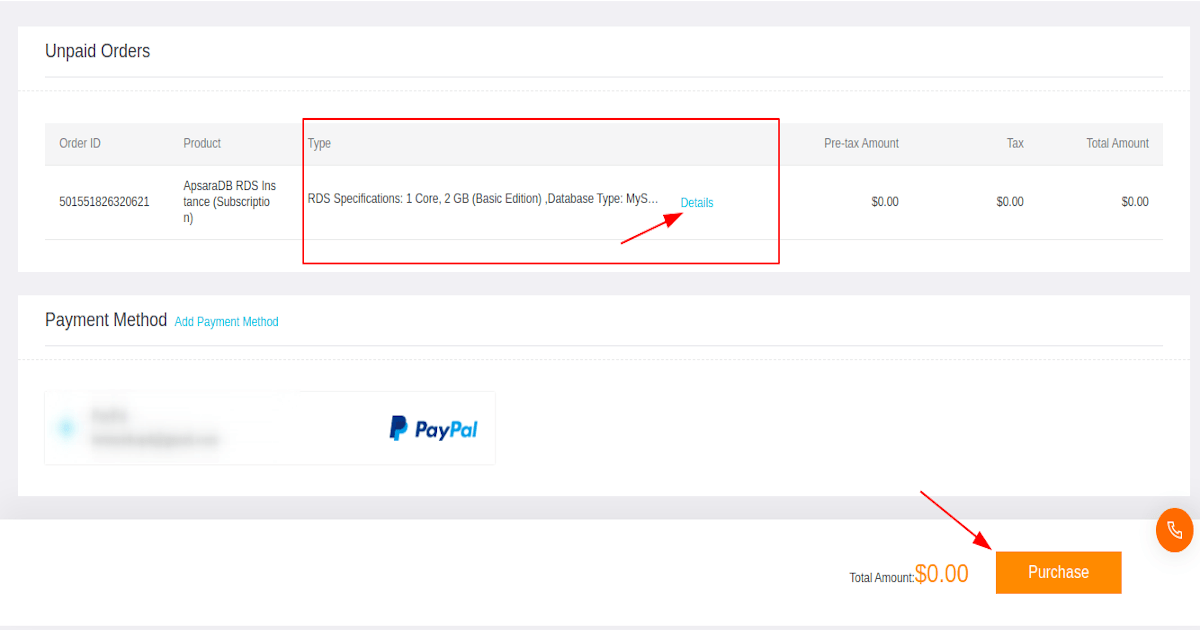Click the orange phone support icon
This screenshot has height=630, width=1200.
coord(1174,530)
